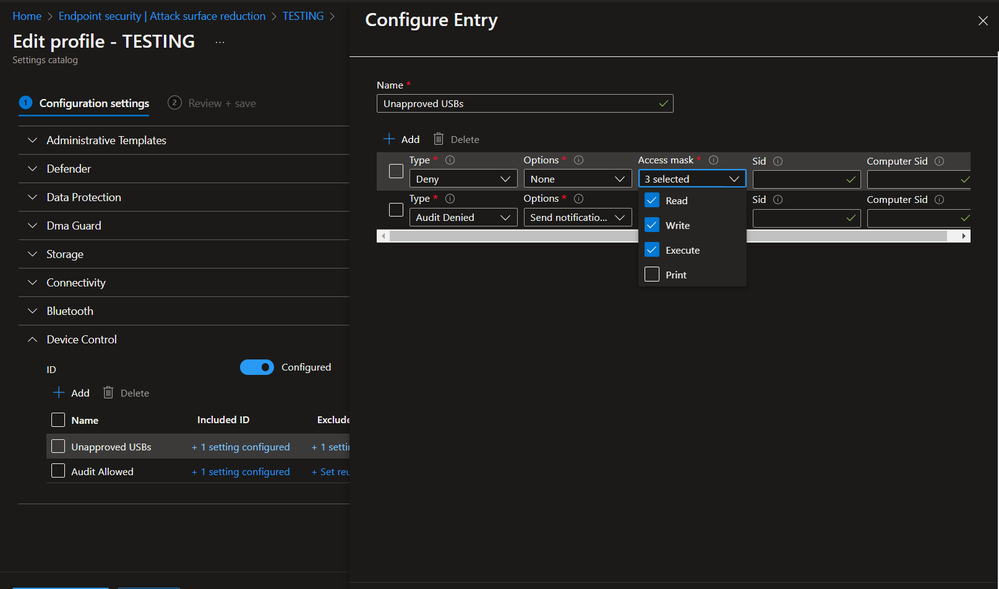This screenshot has width=999, height=589.
Task: Show the Access mask info tooltip icon
Action: [714, 160]
